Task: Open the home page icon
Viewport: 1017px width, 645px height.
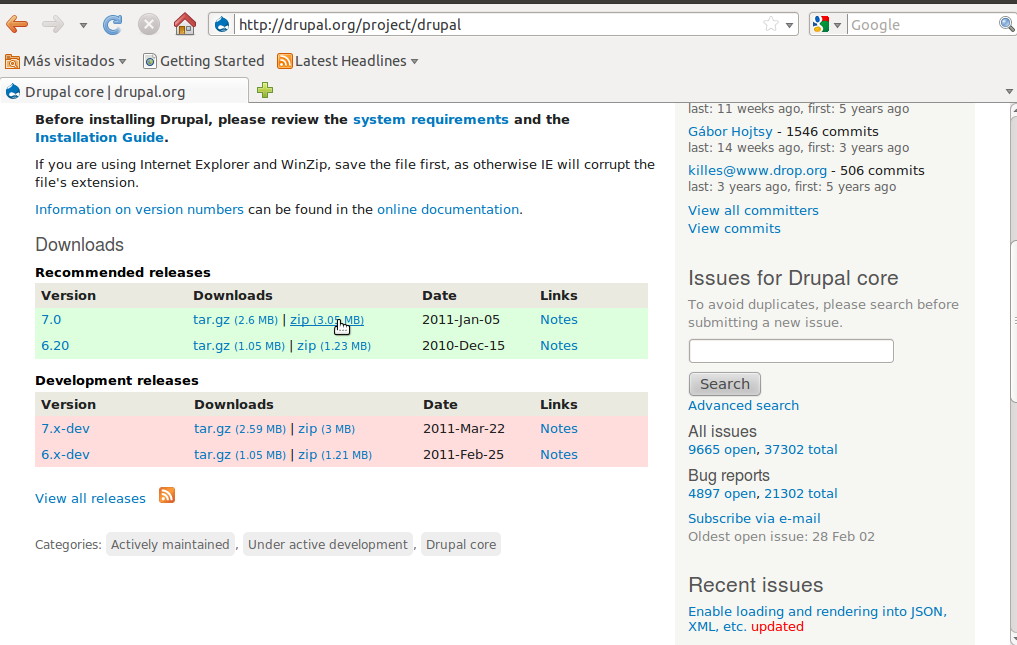Action: coord(185,24)
